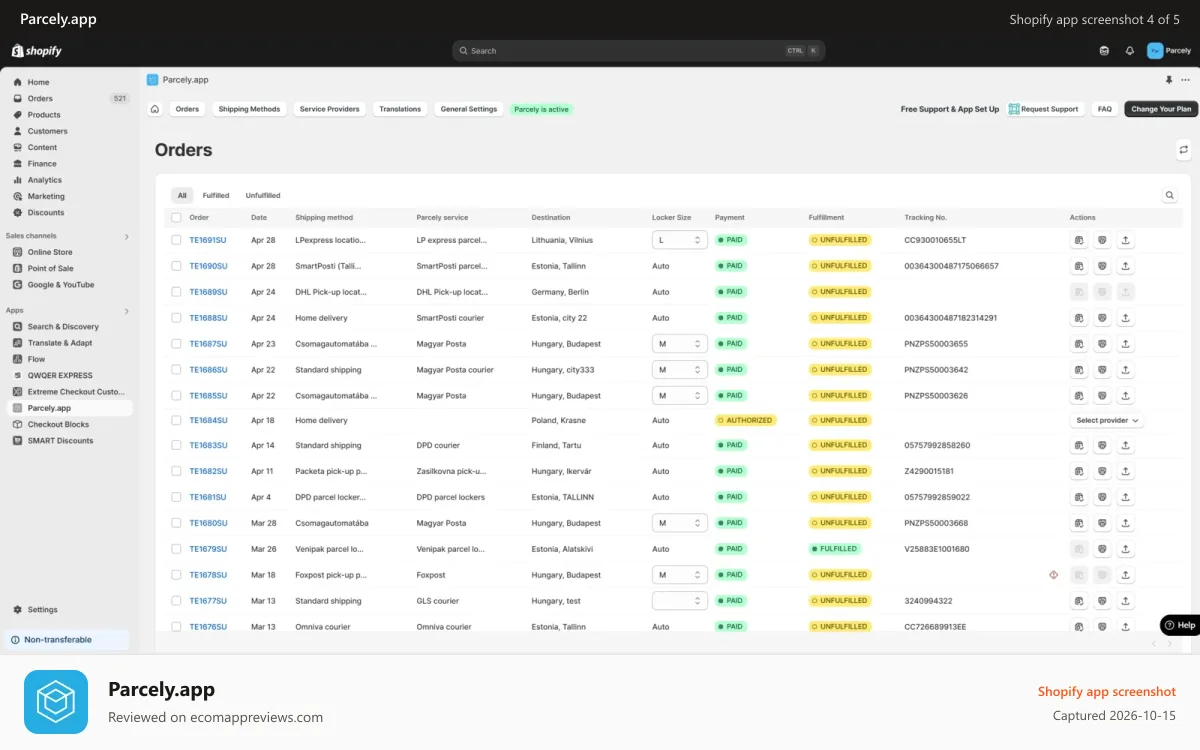Check the box for order TE1690SU
1200x750 pixels.
coord(176,266)
